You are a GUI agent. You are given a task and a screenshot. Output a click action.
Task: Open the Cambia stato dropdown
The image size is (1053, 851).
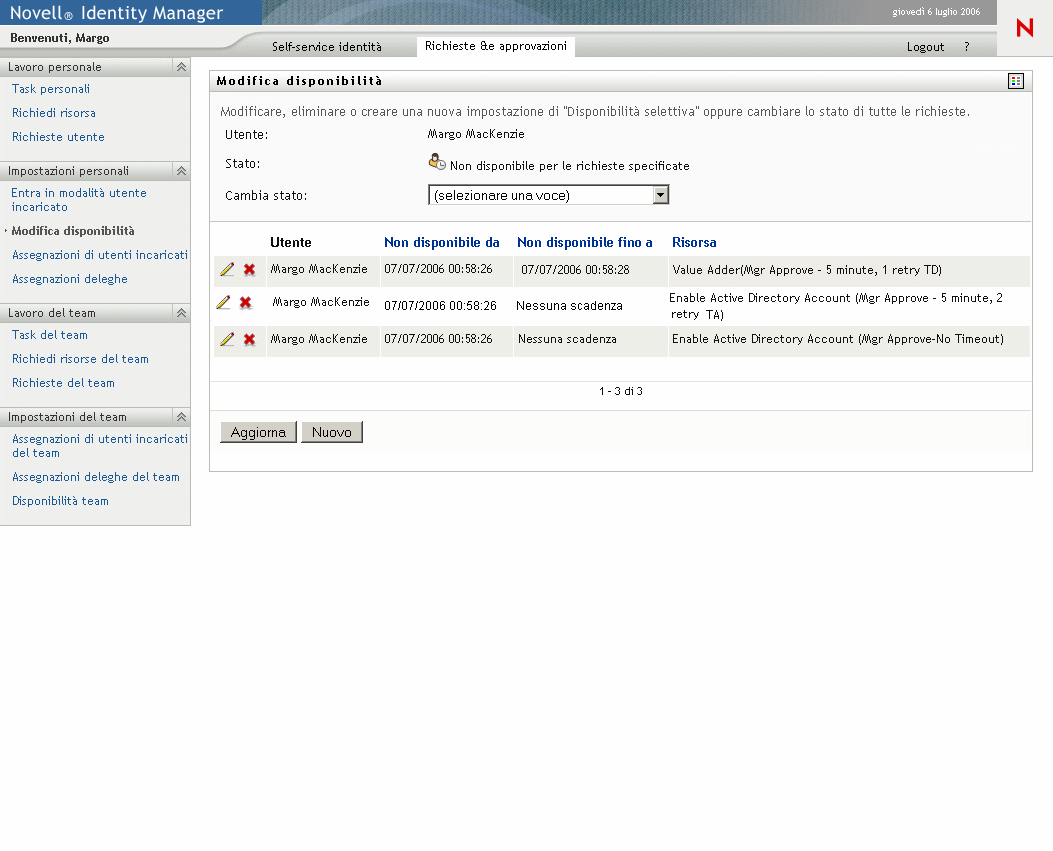[x=549, y=195]
